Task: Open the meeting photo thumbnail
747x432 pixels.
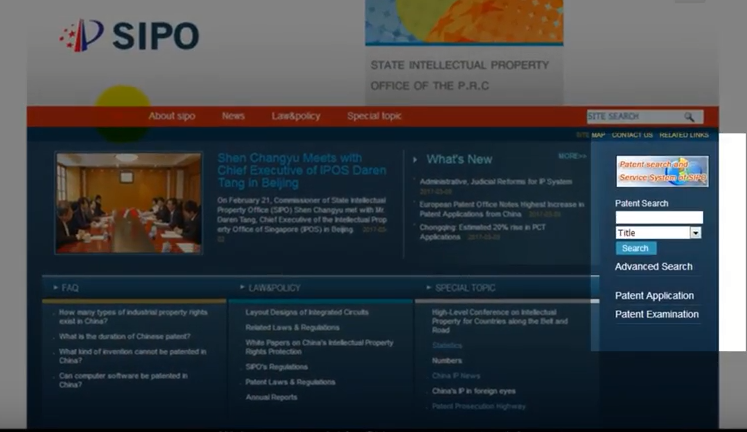Action: (x=128, y=202)
